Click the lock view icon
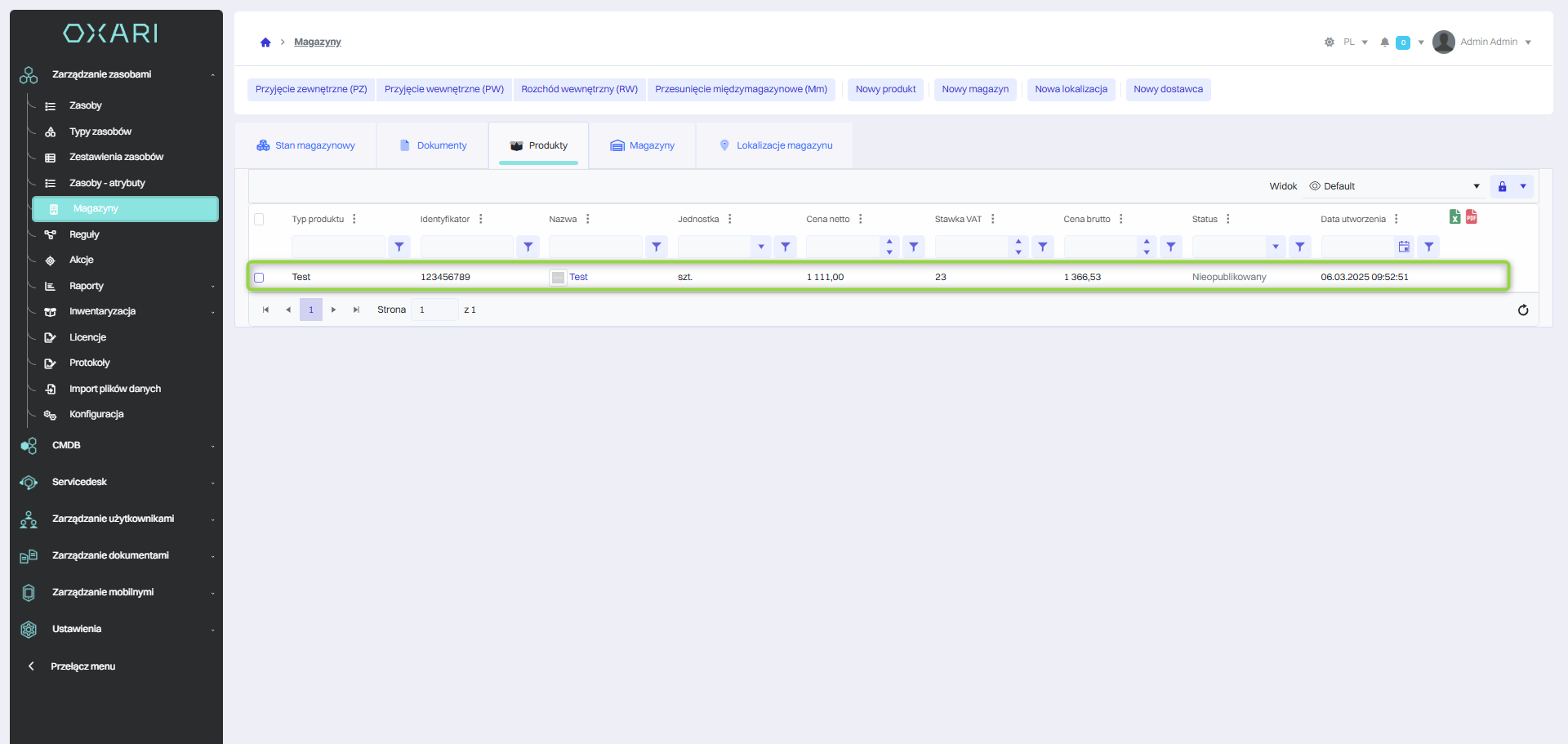The image size is (1568, 744). (1502, 186)
